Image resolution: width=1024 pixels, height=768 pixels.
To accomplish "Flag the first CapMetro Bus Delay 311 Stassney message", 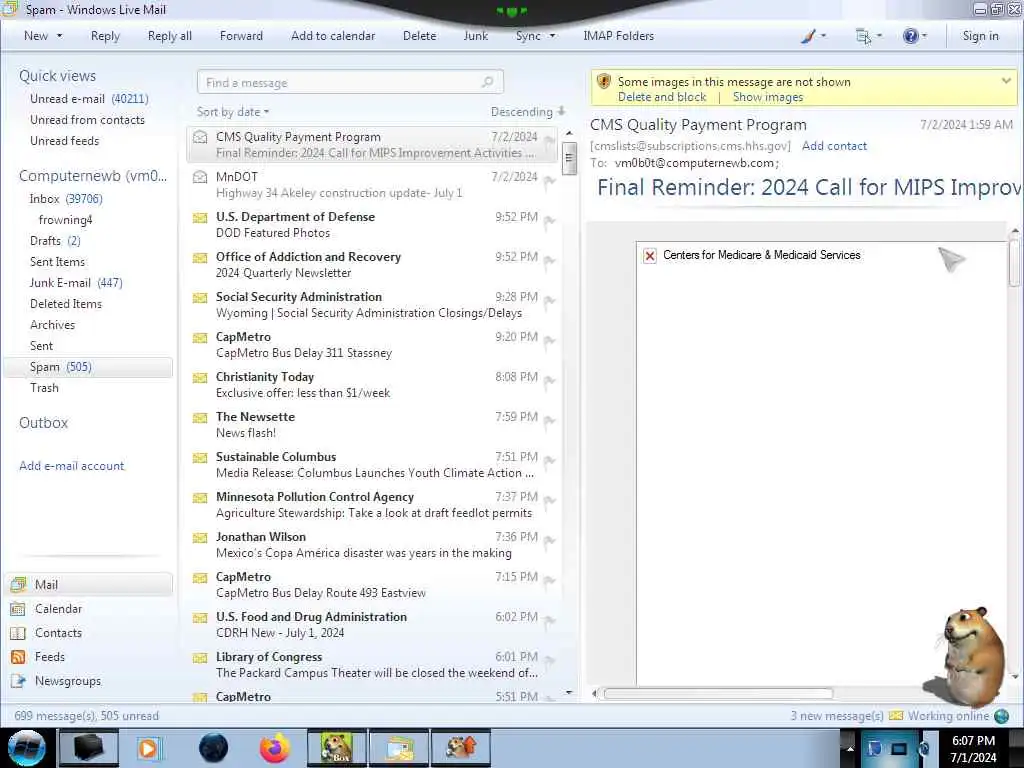I will (550, 342).
